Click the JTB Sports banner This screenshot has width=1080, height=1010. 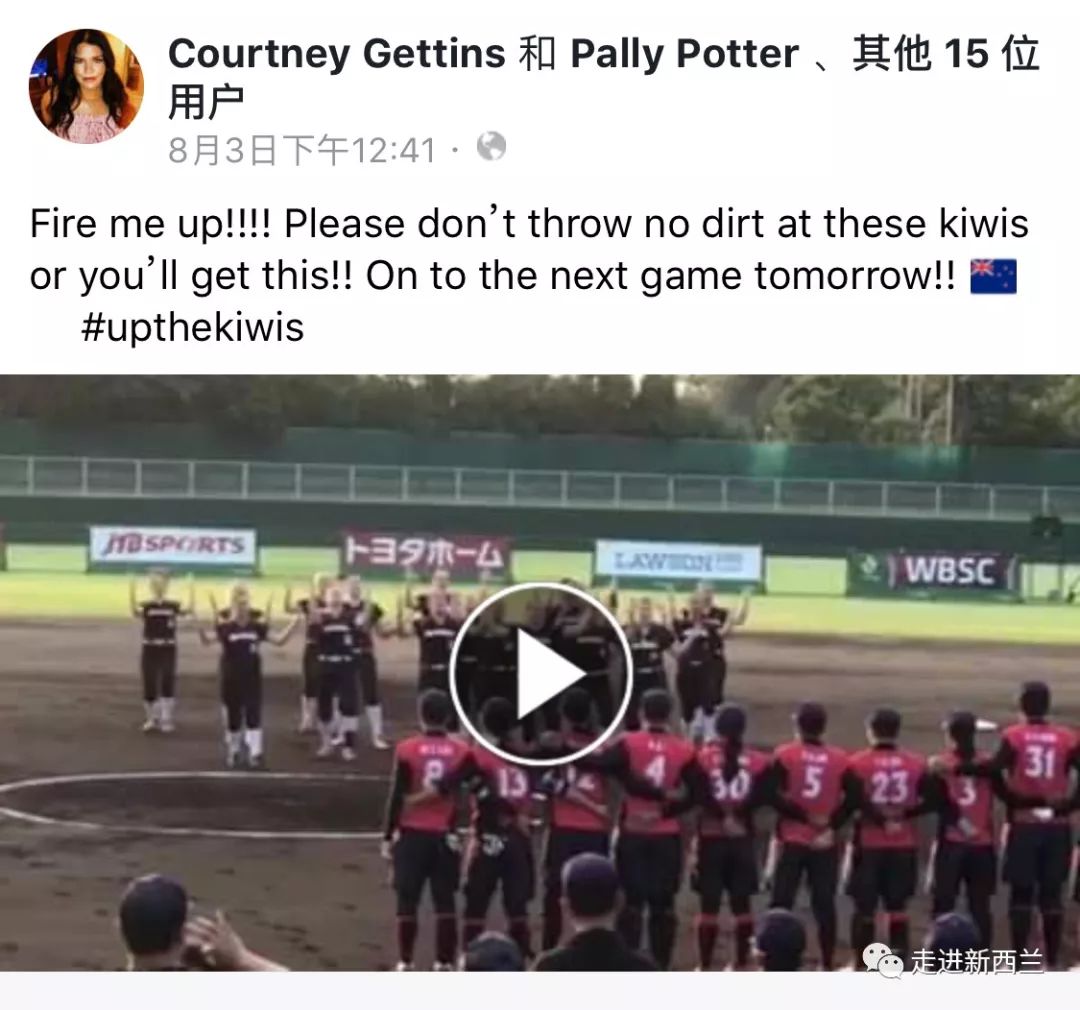point(173,546)
